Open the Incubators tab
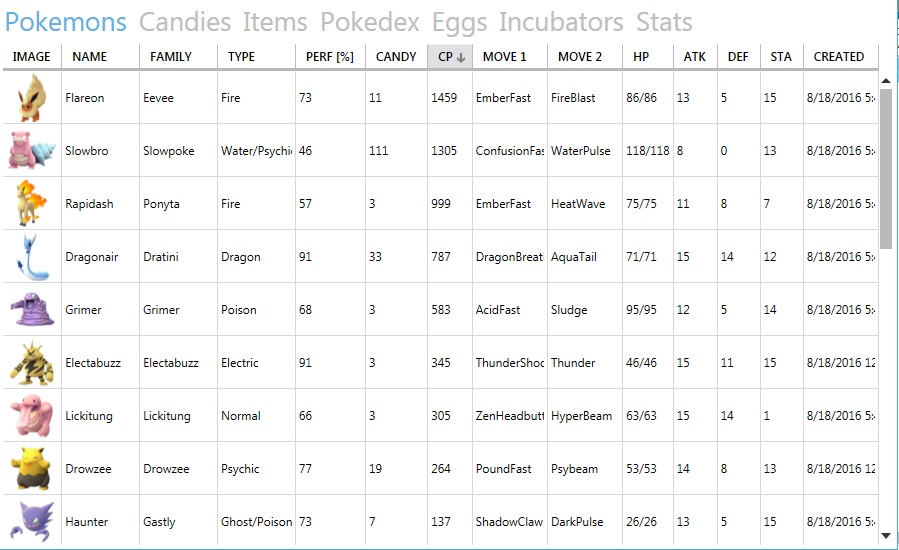The image size is (899, 550). point(561,22)
